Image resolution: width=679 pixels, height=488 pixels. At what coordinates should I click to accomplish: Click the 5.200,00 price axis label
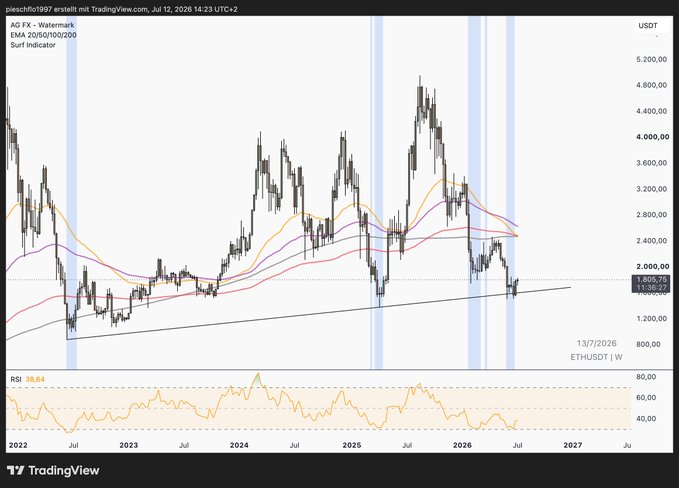pos(651,59)
